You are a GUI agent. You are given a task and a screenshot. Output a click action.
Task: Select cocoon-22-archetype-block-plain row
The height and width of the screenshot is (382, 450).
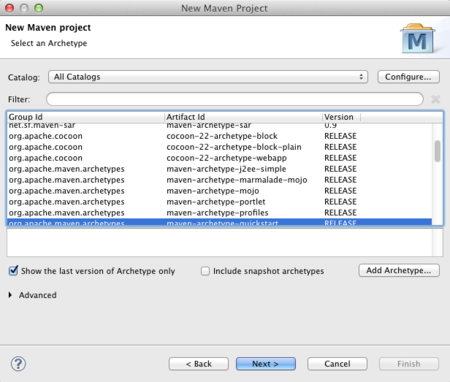219,147
